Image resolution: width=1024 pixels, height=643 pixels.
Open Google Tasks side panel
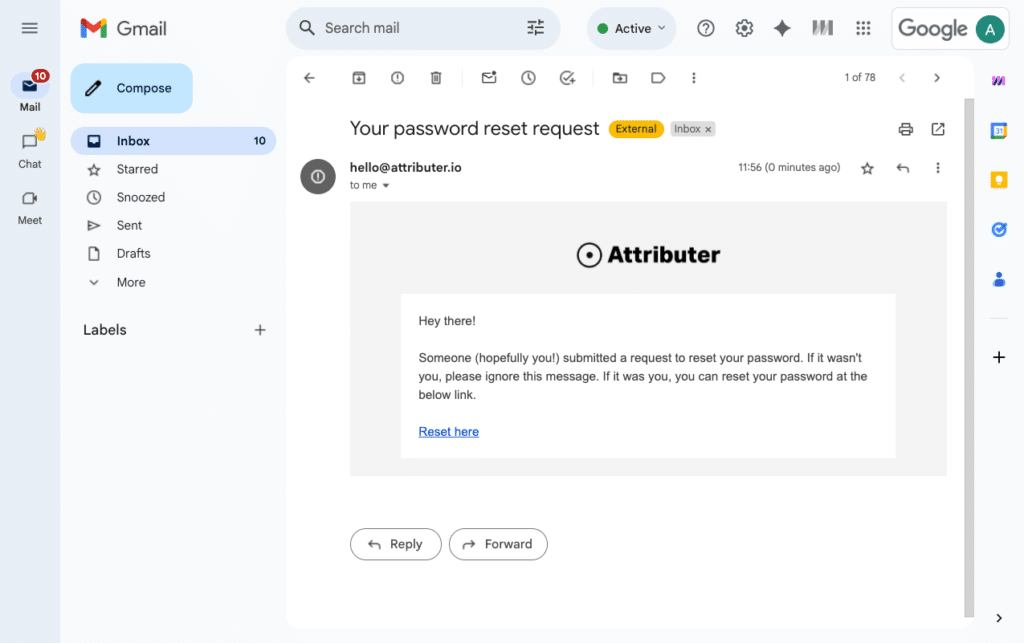pos(999,229)
